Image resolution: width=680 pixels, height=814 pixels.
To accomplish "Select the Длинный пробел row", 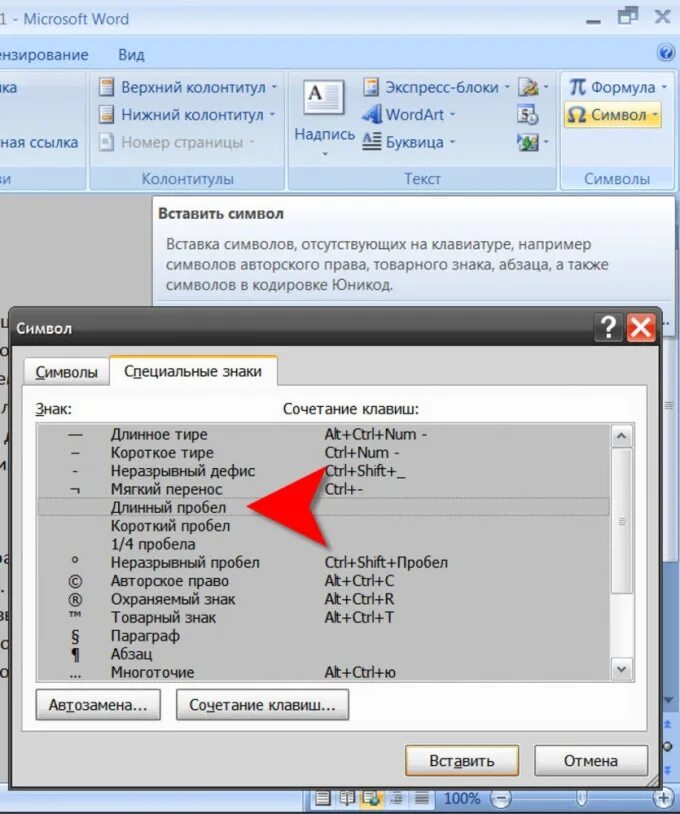I will tap(323, 507).
